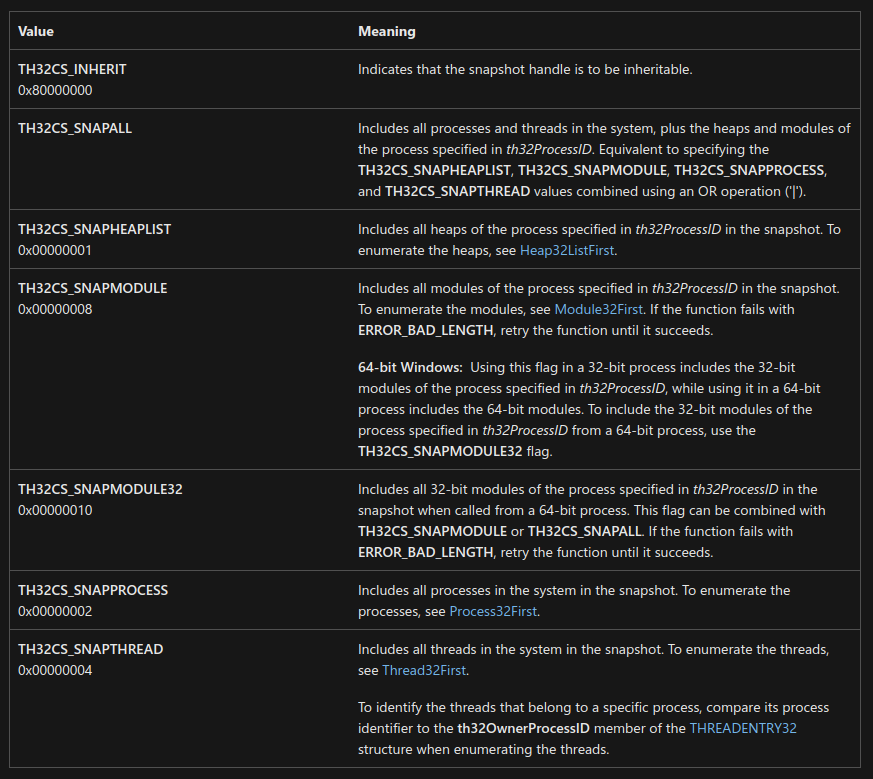This screenshot has height=779, width=873.
Task: Select the hex value 0x00000008
Action: coord(55,309)
